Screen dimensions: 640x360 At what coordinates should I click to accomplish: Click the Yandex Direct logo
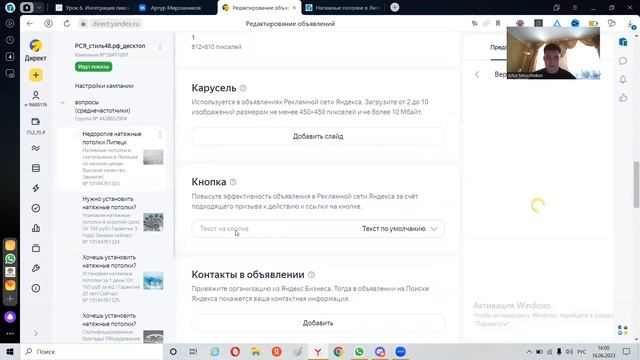pos(36,45)
